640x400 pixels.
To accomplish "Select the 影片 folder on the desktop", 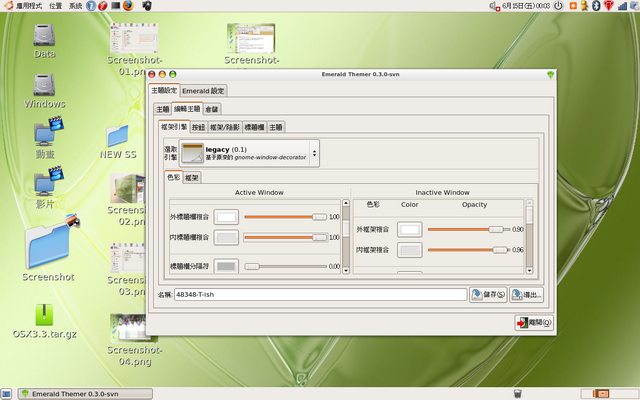I will (48, 188).
